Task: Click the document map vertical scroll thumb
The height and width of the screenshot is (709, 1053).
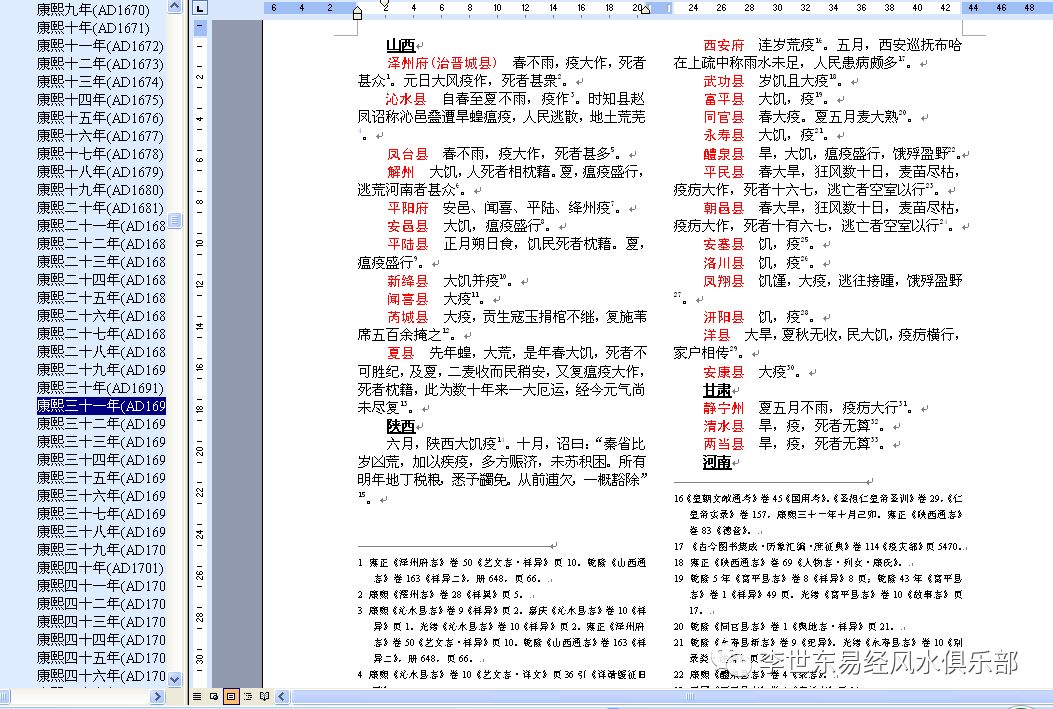Action: click(175, 220)
